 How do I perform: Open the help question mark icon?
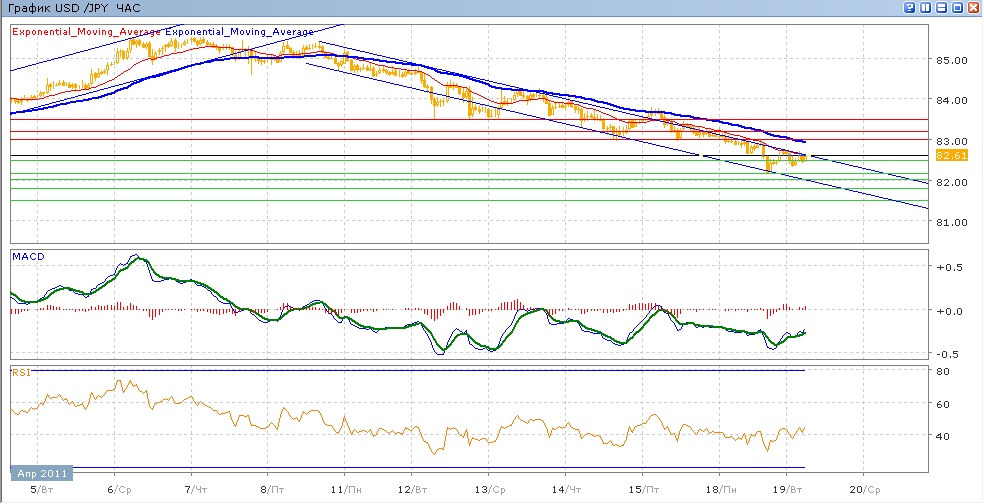910,7
